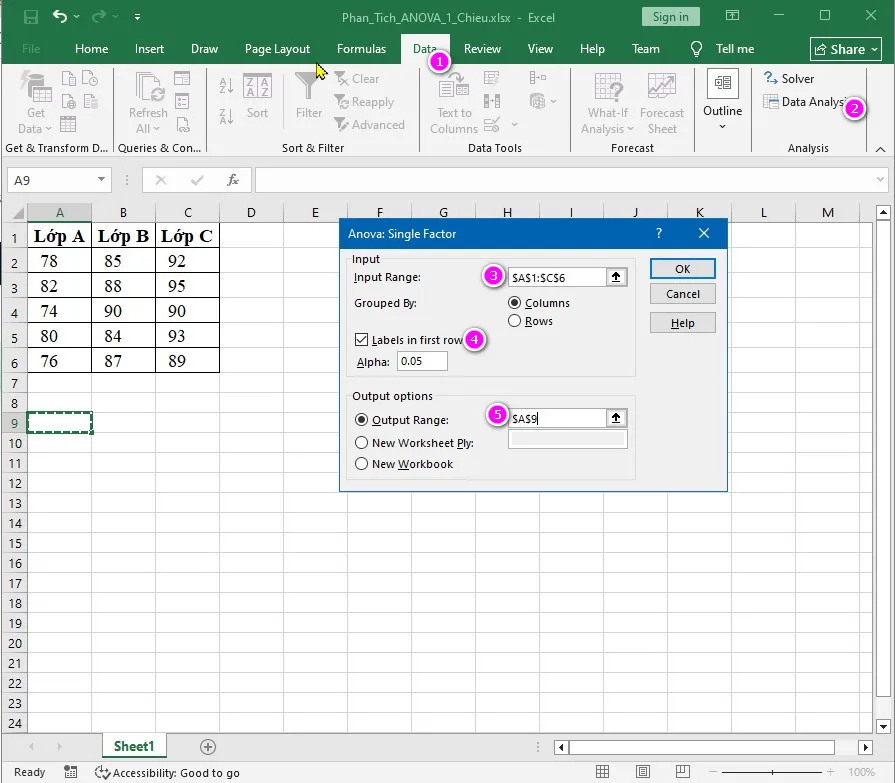Screen dimensions: 895x783
Task: Choose New Worksheet Ply output option
Action: [x=361, y=441]
